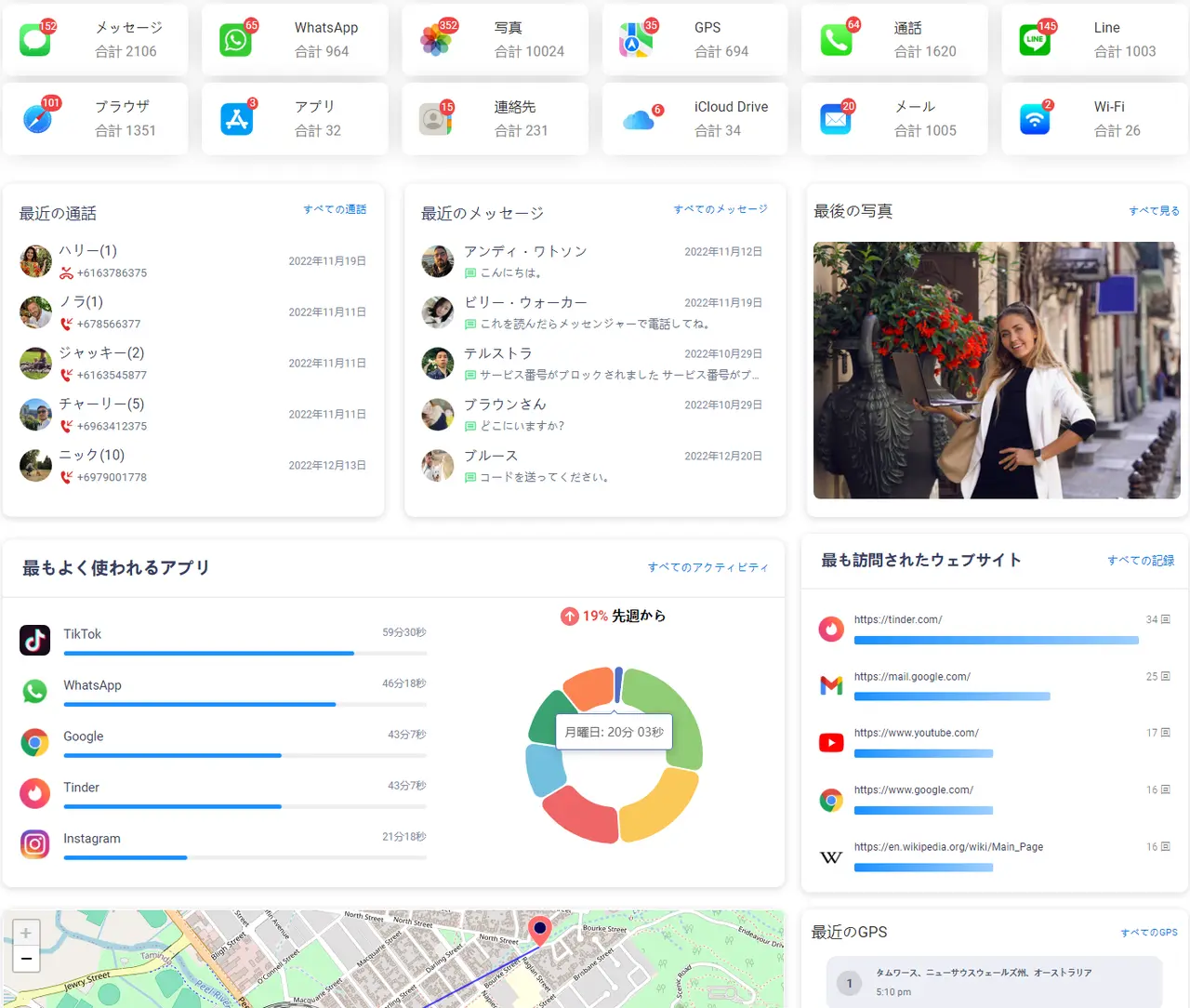
Task: Zoom out the map with minus button
Action: click(26, 959)
